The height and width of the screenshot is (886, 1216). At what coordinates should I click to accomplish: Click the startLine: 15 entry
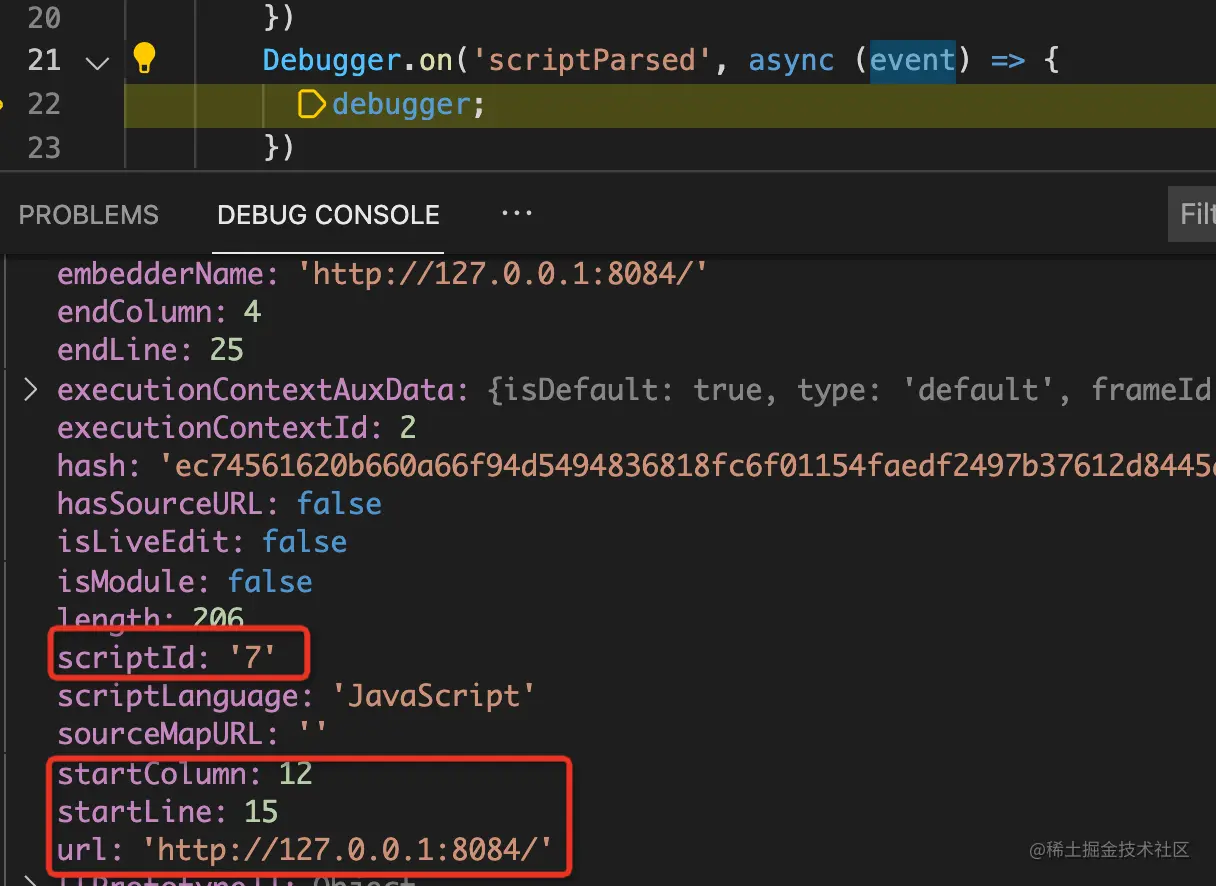[x=168, y=812]
